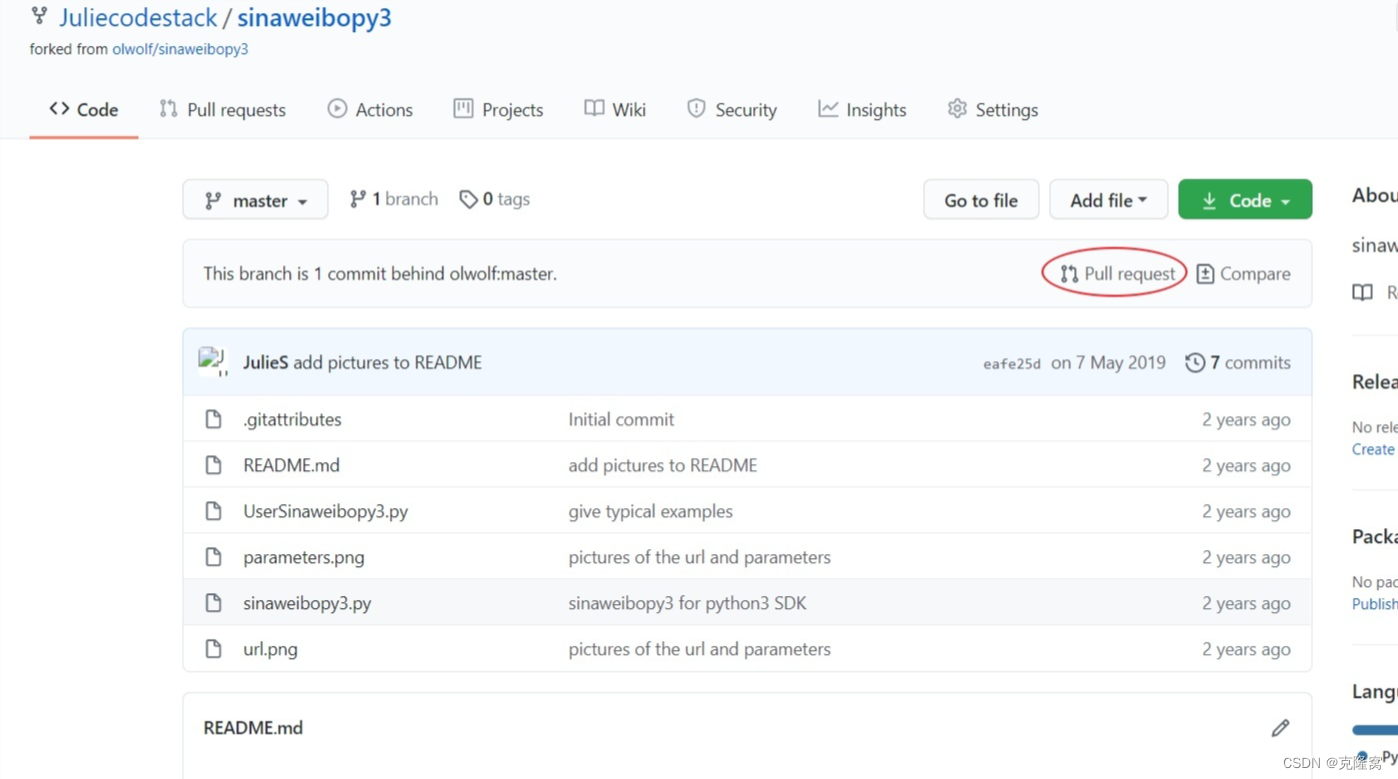
Task: Open the url.png file
Action: (270, 650)
